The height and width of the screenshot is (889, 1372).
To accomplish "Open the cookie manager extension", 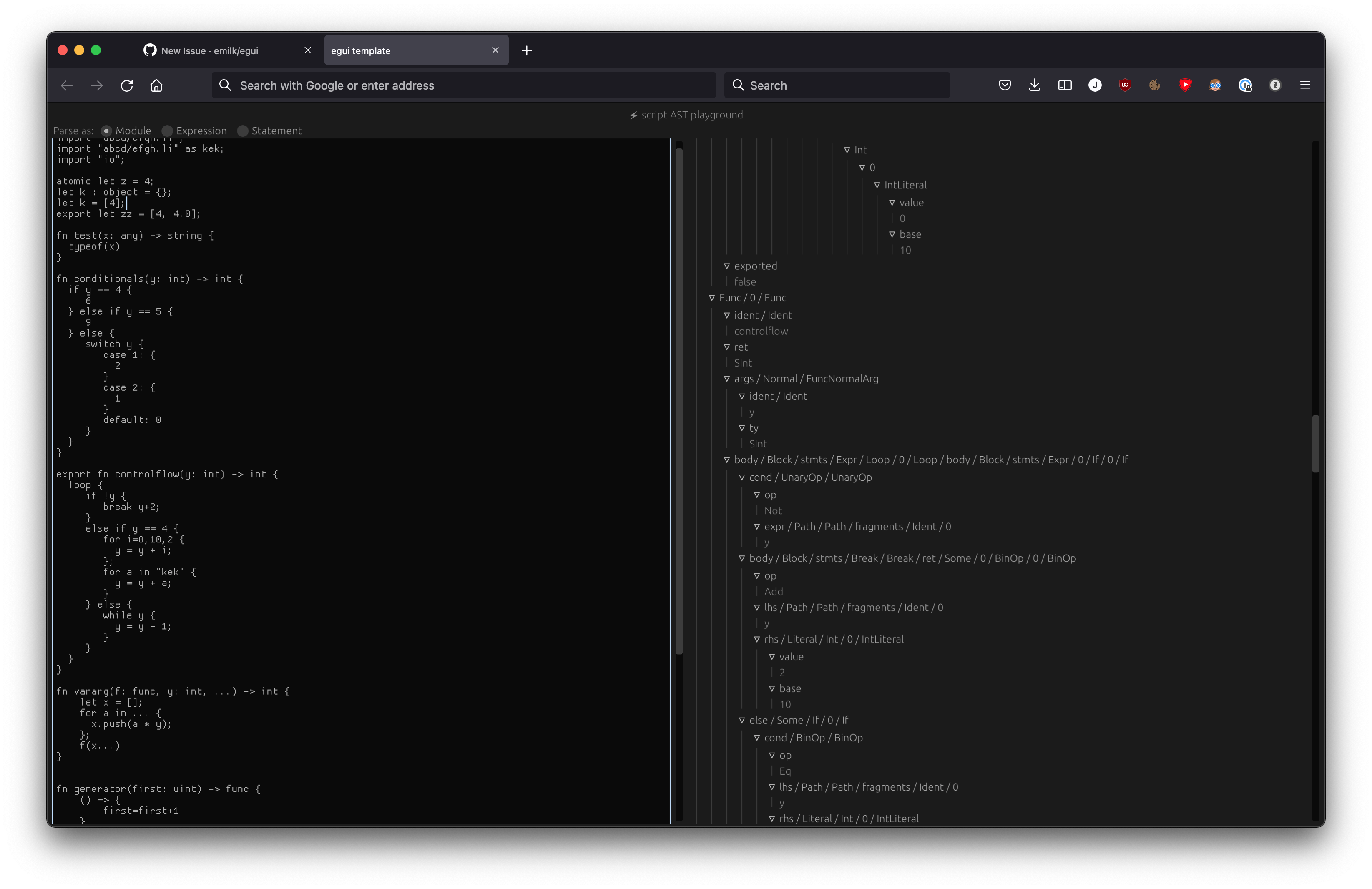I will coord(1155,85).
